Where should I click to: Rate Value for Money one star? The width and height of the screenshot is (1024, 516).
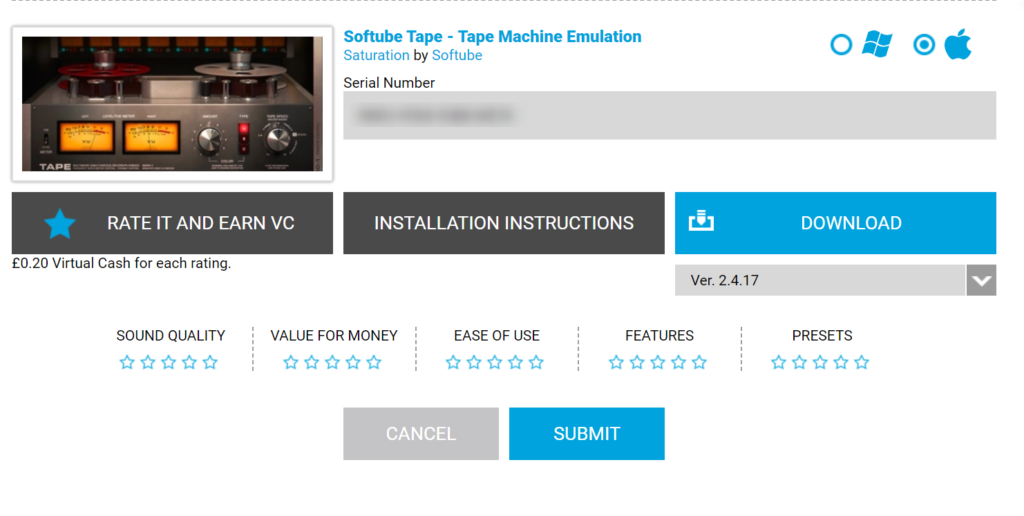click(291, 362)
